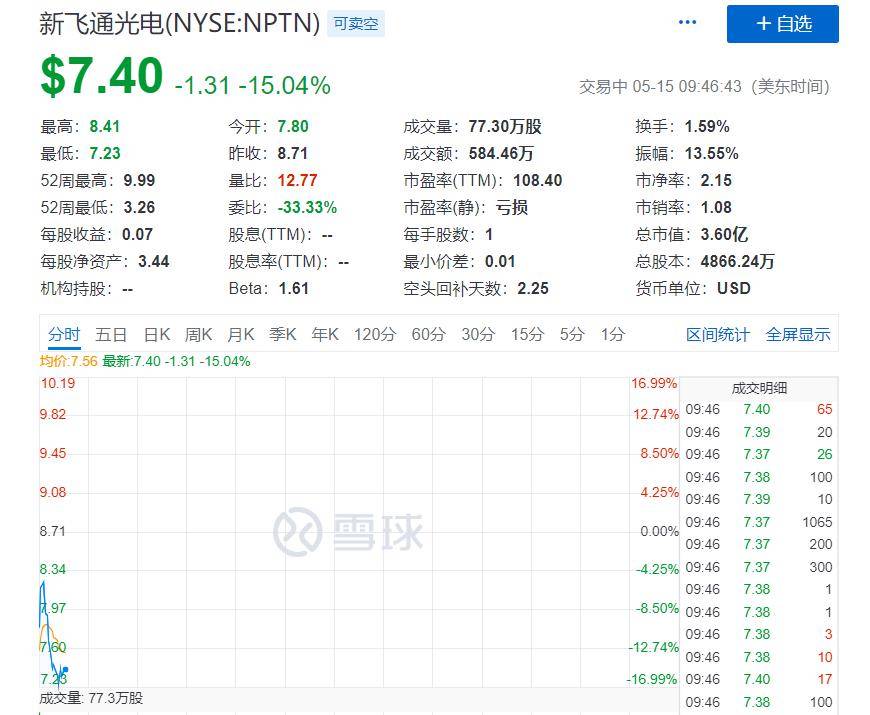The height and width of the screenshot is (715, 870).
Task: Select the 季K quarterly chart tab
Action: [x=283, y=334]
